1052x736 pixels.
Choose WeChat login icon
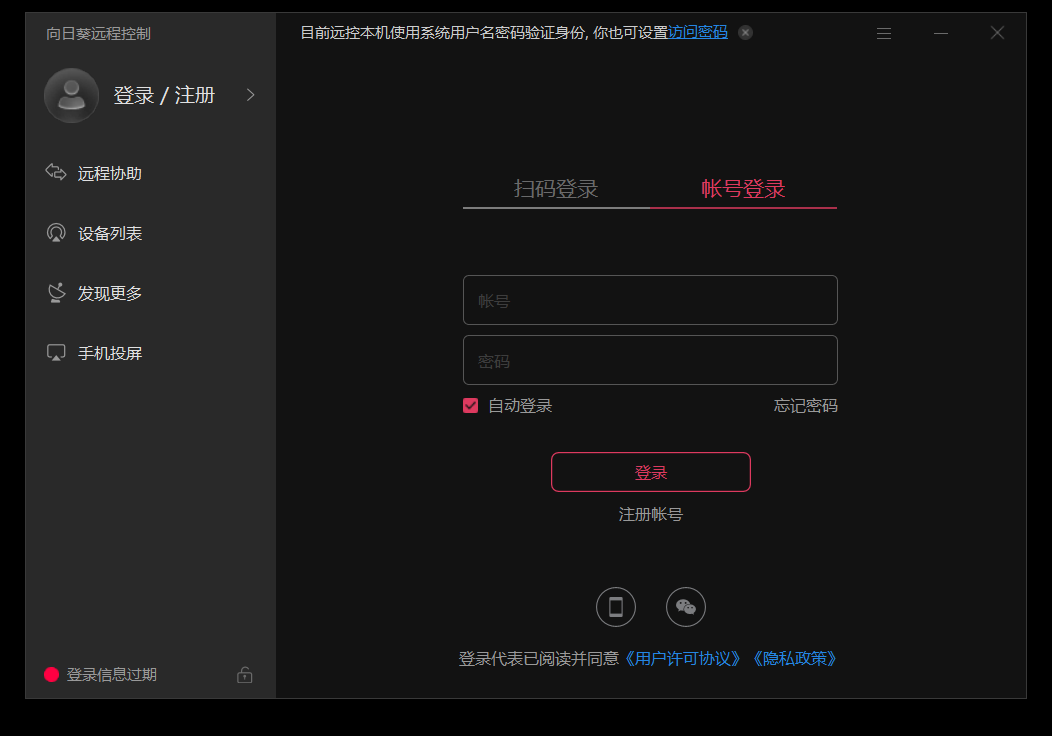click(x=685, y=607)
